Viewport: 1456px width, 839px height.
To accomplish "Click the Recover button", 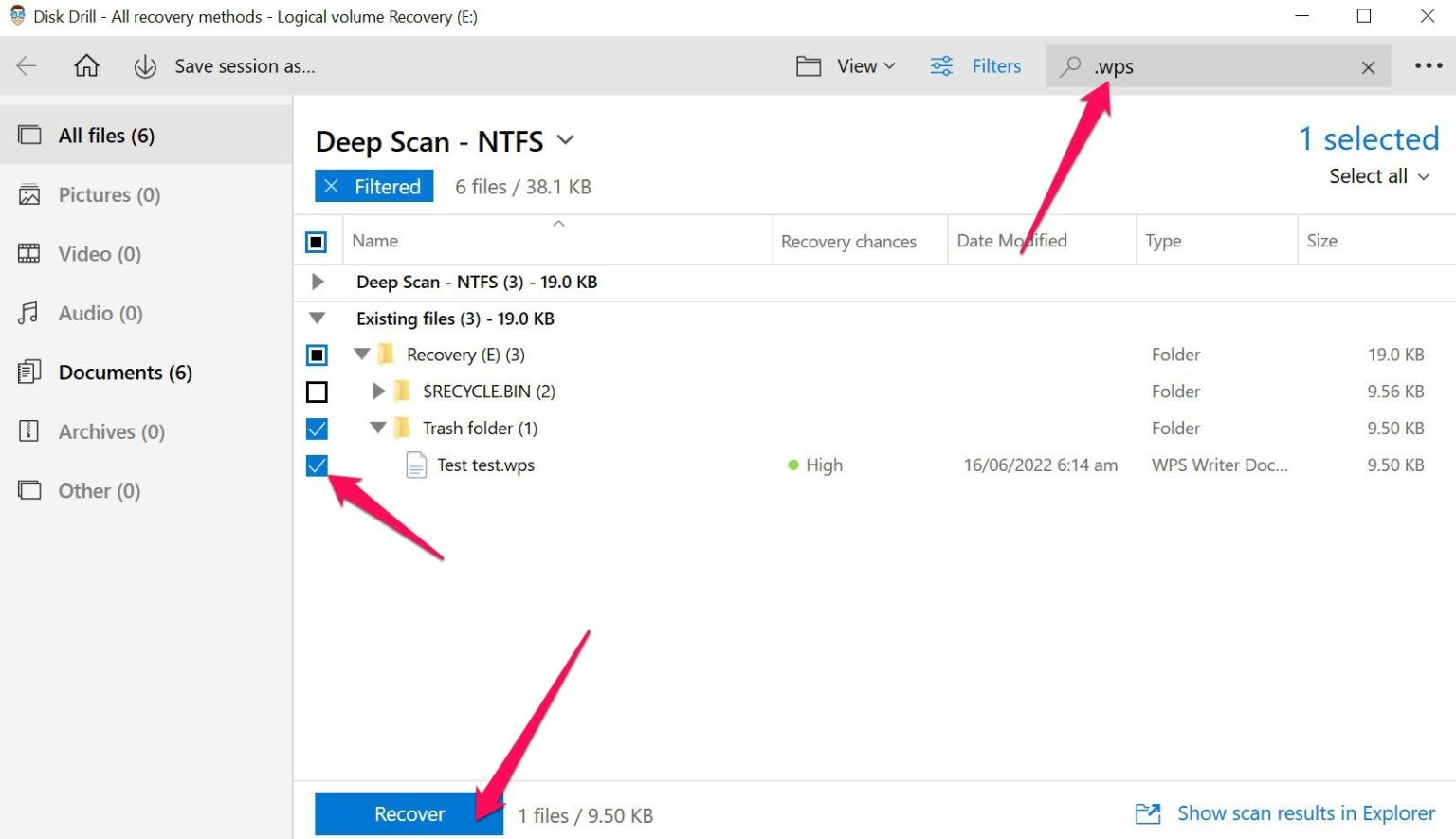I will pyautogui.click(x=409, y=813).
